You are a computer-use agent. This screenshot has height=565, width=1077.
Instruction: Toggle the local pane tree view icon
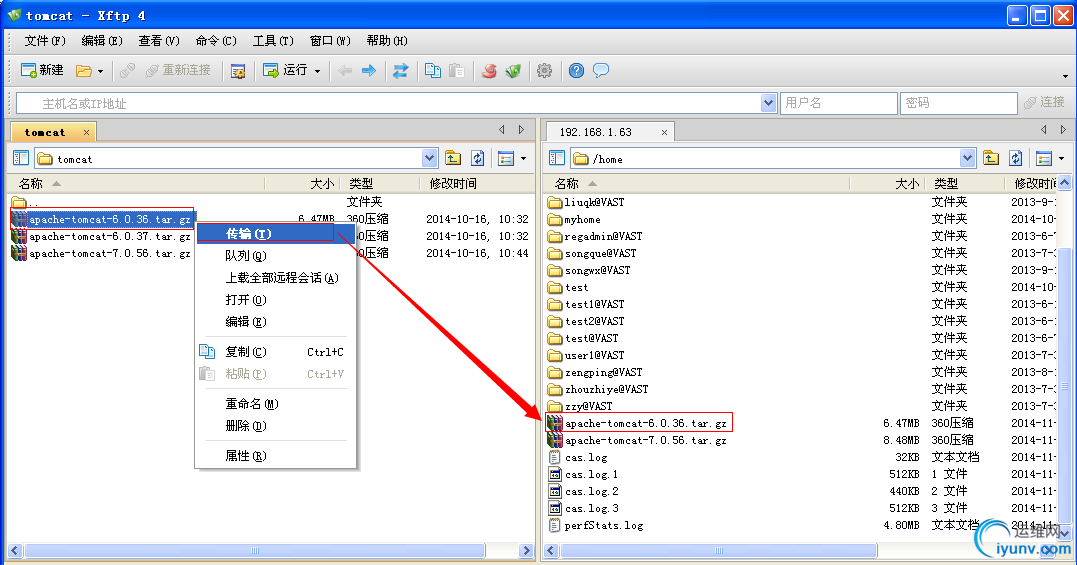pyautogui.click(x=21, y=159)
